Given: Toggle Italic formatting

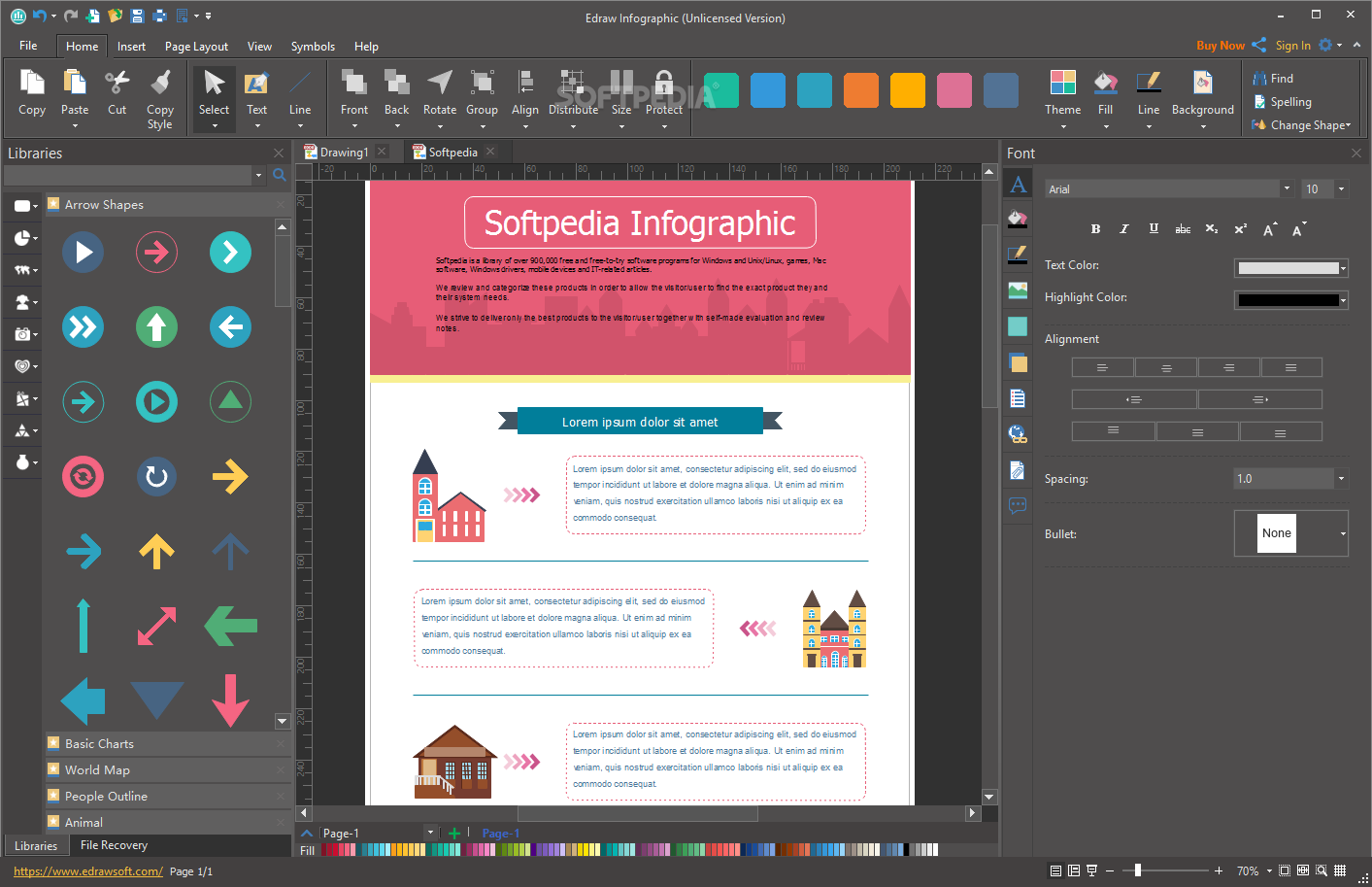Looking at the screenshot, I should [x=1124, y=229].
